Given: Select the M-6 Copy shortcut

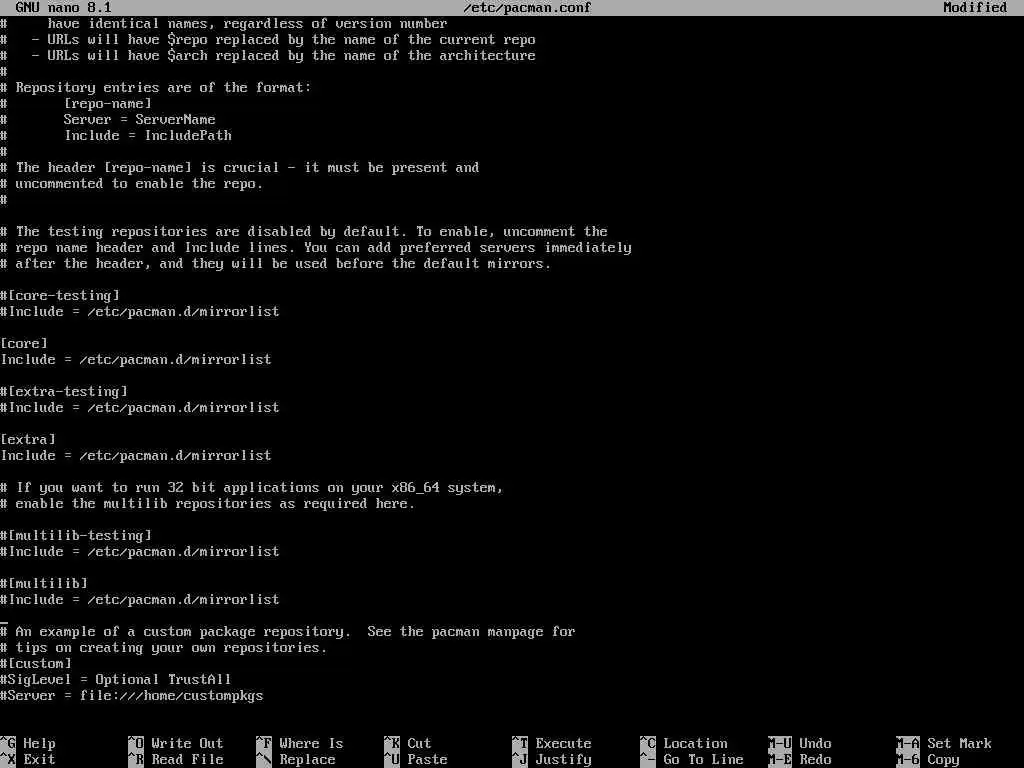Looking at the screenshot, I should click(928, 760).
